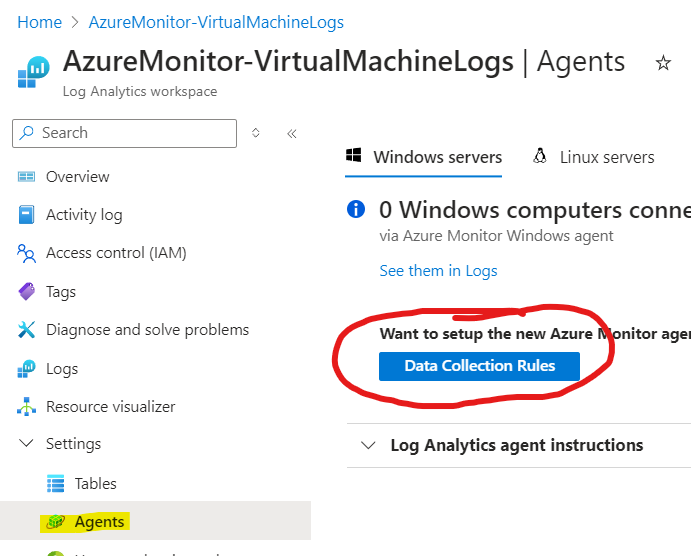
Task: Open the Logs icon in sidebar
Action: click(x=27, y=369)
